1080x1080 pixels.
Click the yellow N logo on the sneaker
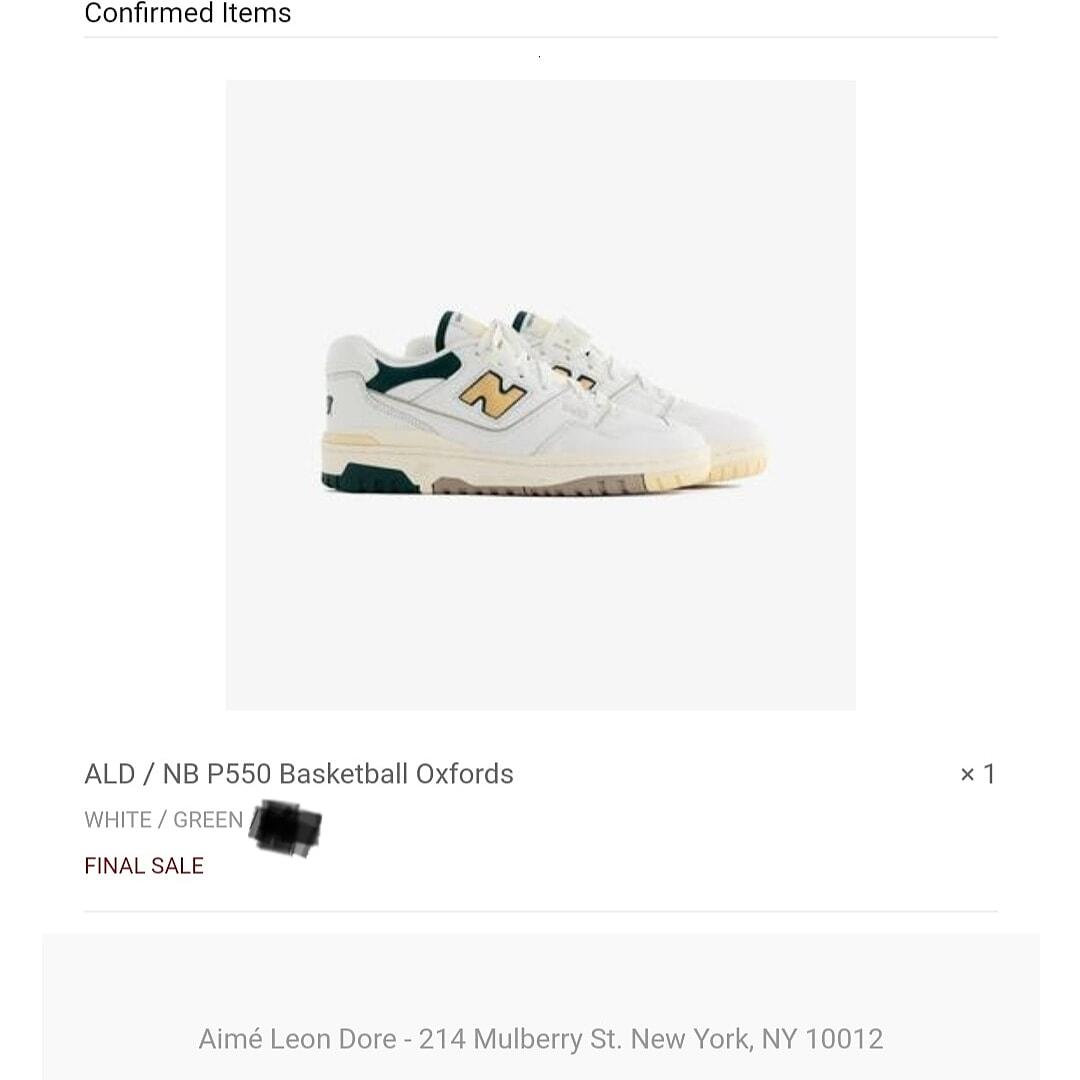pos(492,393)
